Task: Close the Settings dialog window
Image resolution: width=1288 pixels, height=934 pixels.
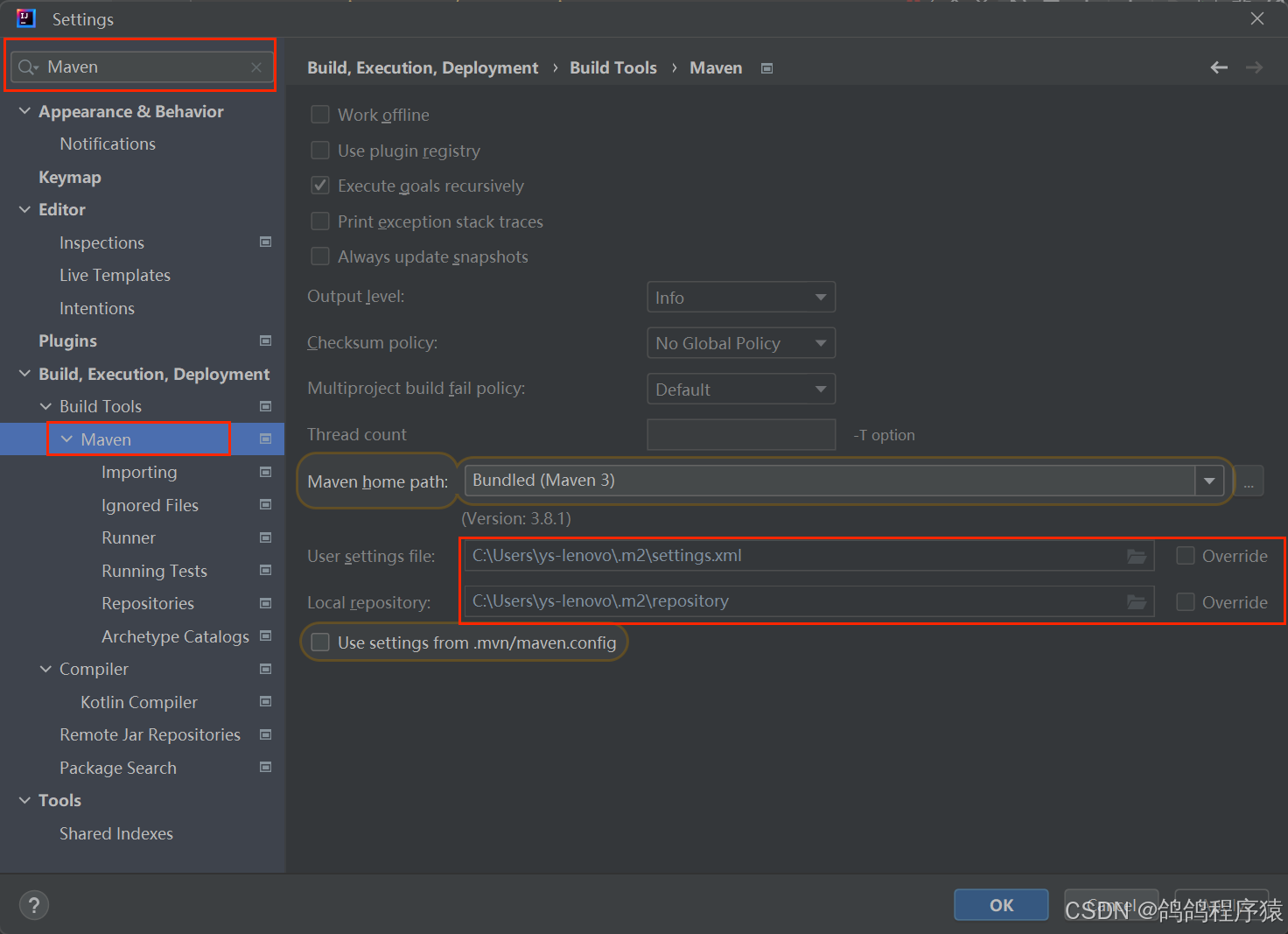Action: (1257, 18)
